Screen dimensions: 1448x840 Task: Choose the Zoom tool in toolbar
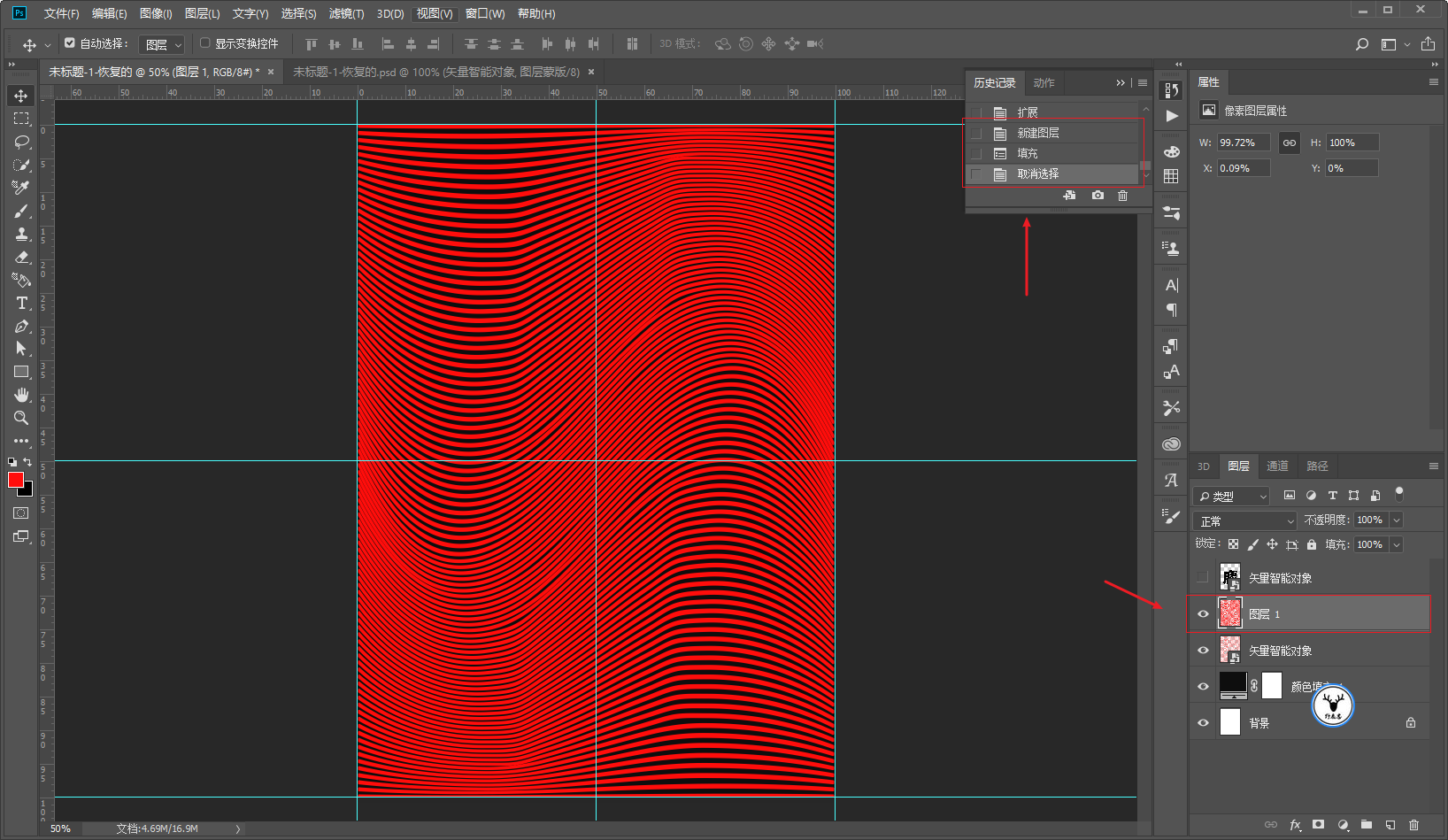point(21,418)
